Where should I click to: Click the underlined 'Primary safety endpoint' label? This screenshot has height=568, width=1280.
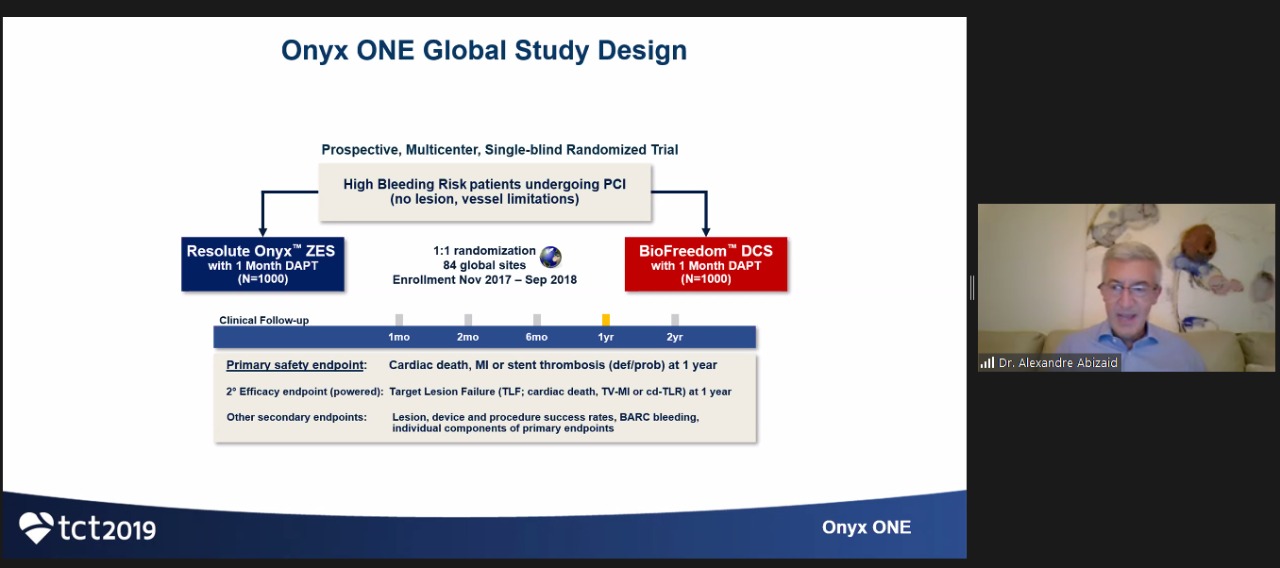coord(295,365)
